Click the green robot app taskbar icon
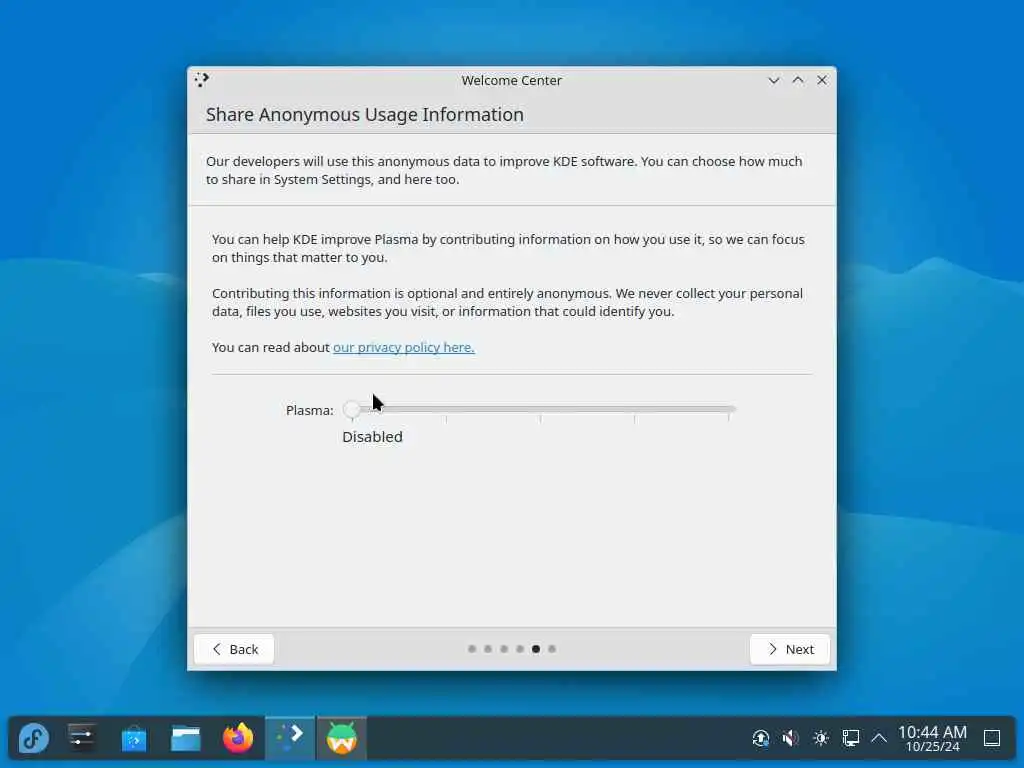 coord(342,739)
